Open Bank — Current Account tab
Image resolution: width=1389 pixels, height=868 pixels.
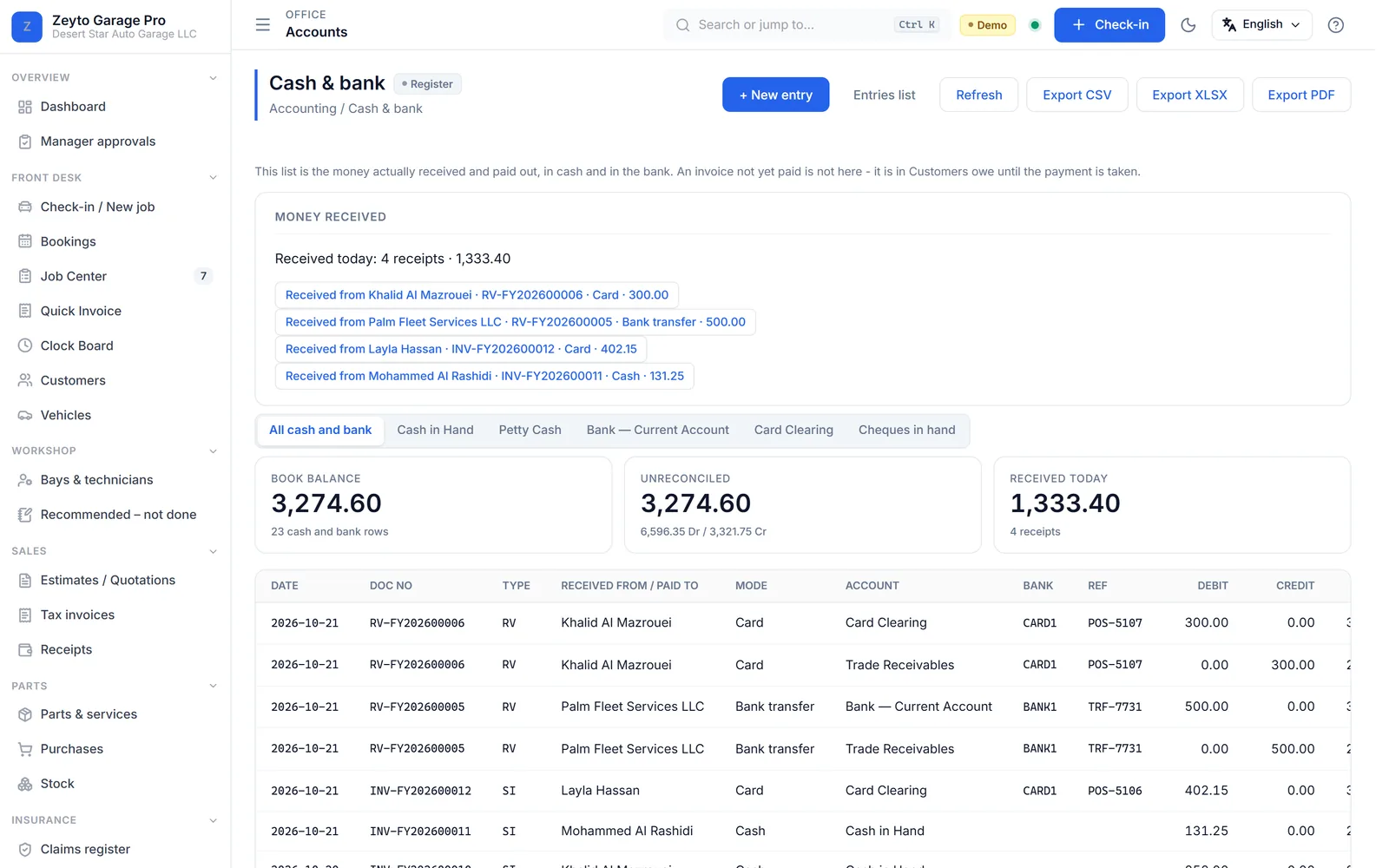657,430
